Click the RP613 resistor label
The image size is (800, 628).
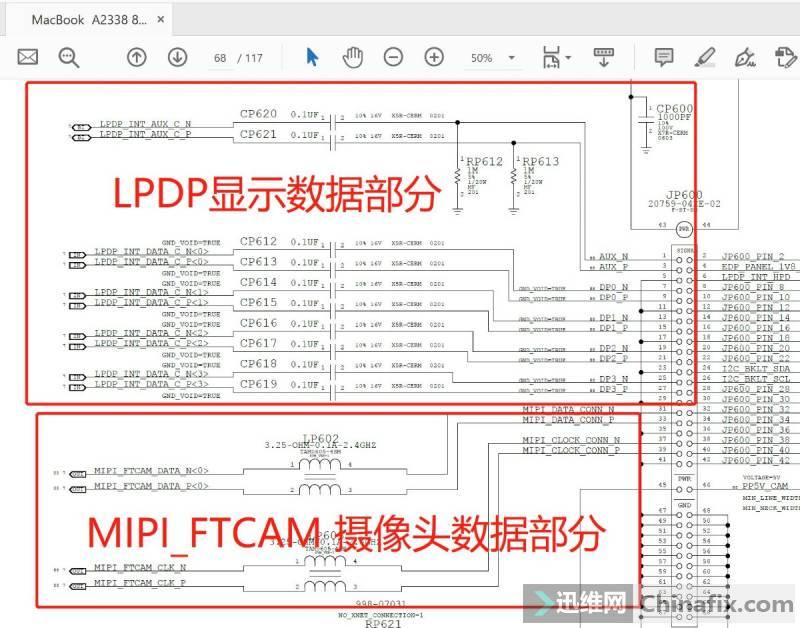coord(540,161)
